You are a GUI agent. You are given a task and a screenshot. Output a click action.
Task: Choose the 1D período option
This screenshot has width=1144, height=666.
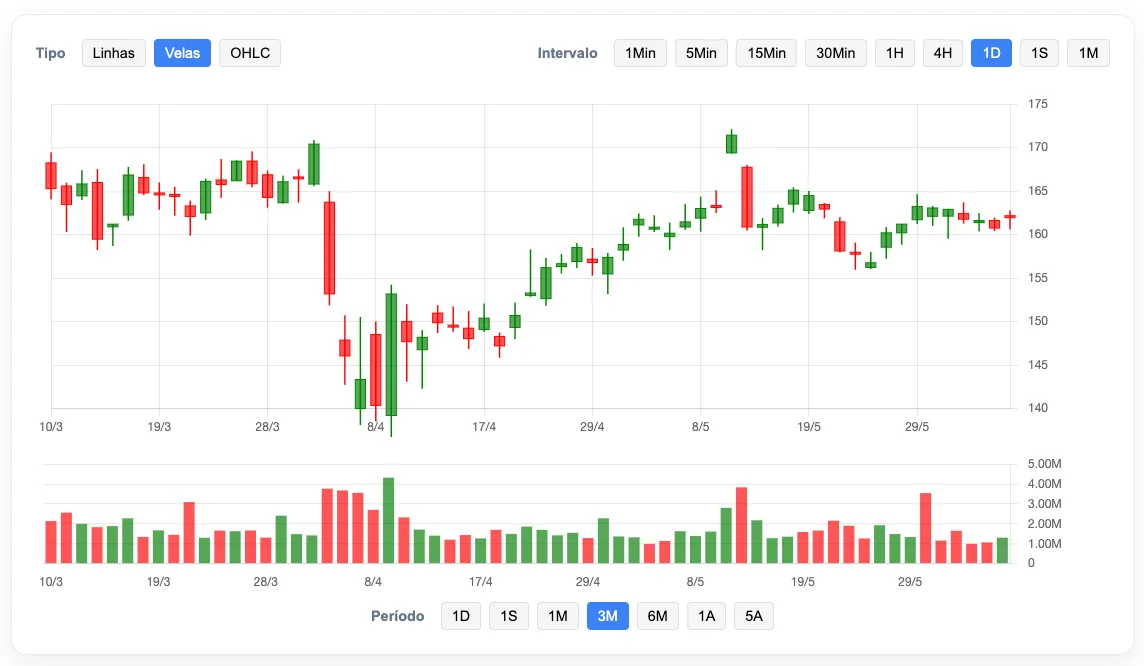point(460,615)
